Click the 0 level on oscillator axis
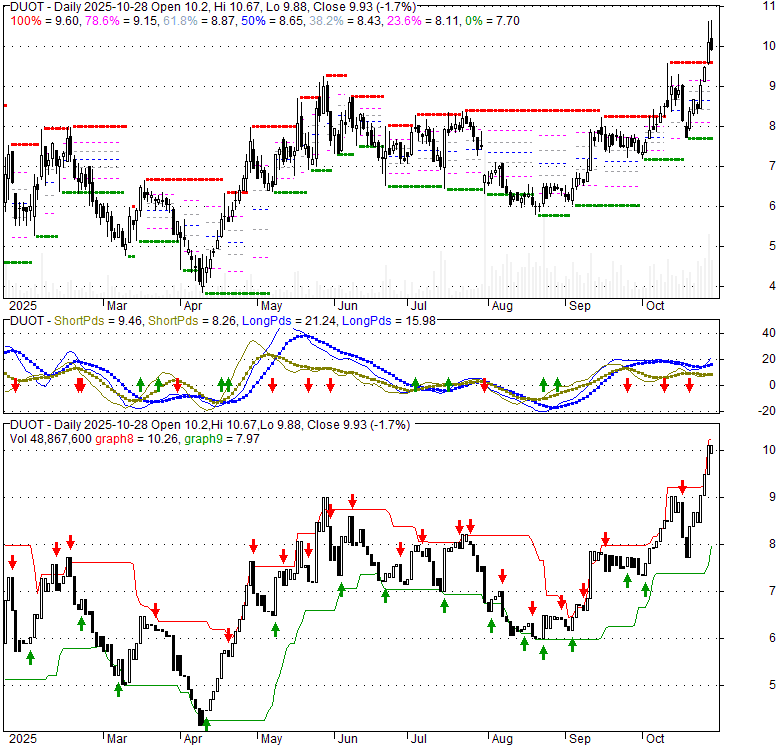 pos(772,385)
